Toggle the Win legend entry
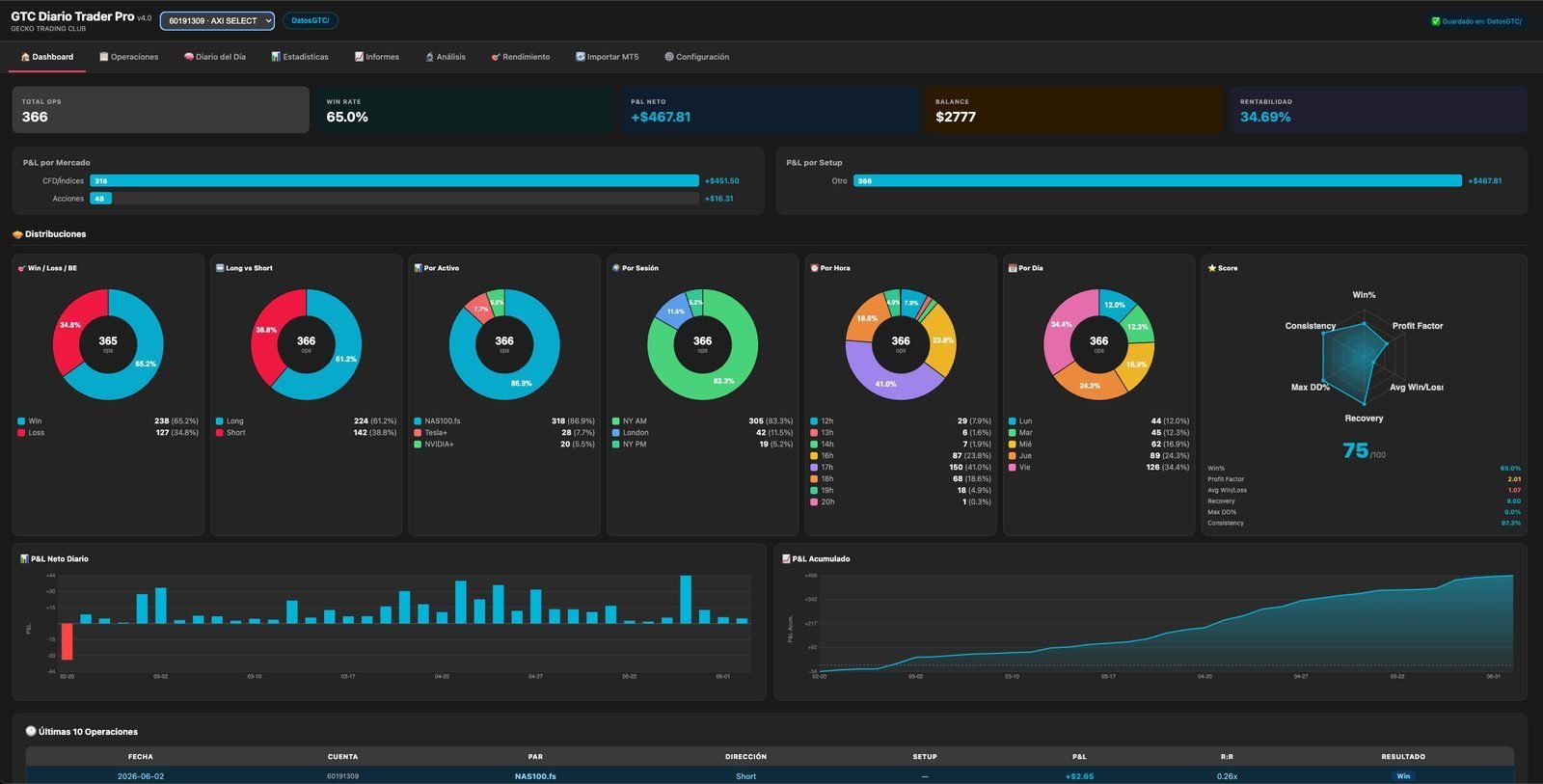The height and width of the screenshot is (784, 1543). (30, 421)
